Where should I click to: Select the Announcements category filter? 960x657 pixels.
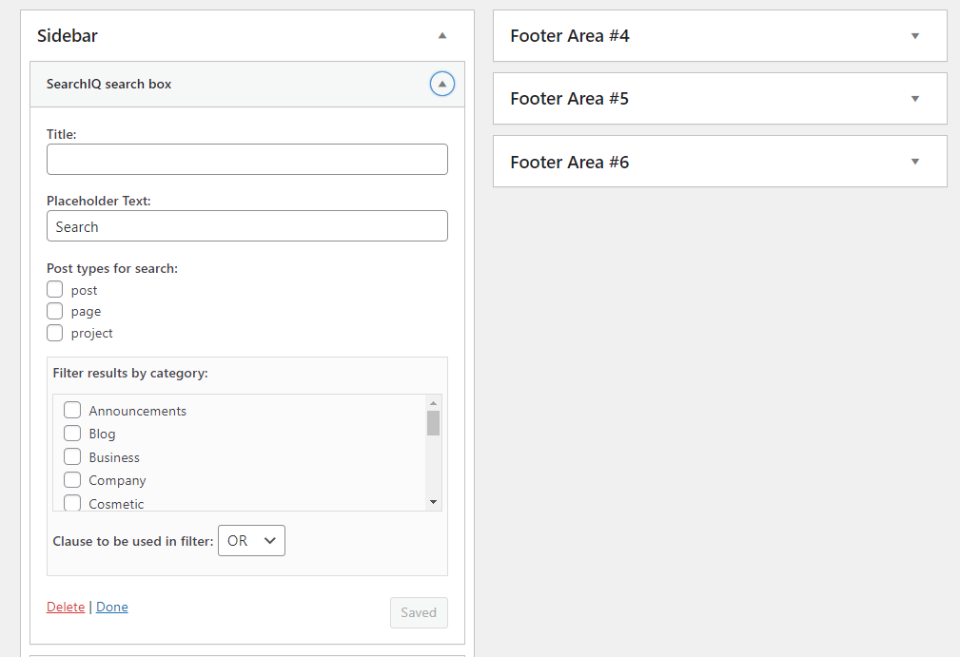point(73,410)
